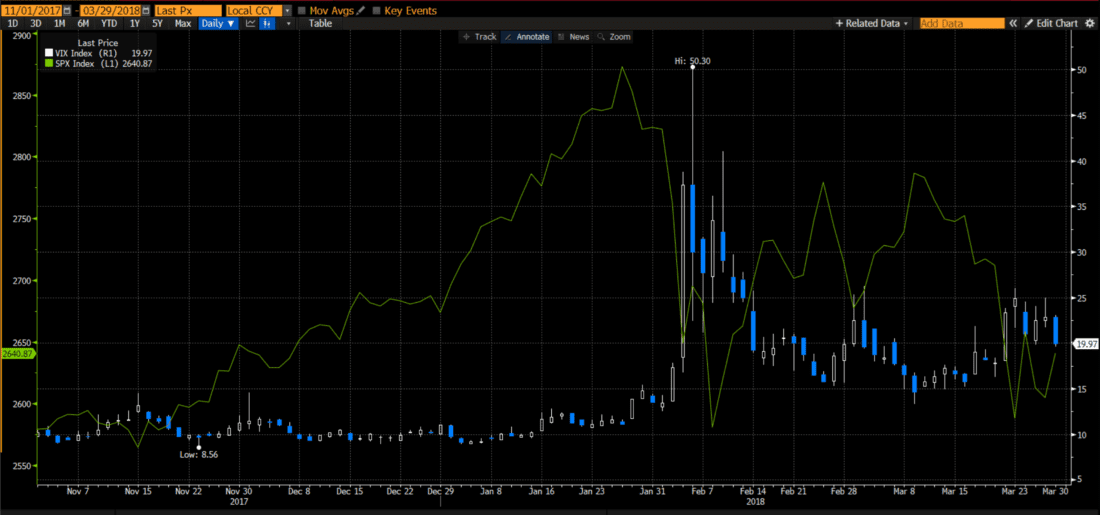Open the start date calendar picker
The width and height of the screenshot is (1100, 515).
pyautogui.click(x=67, y=11)
